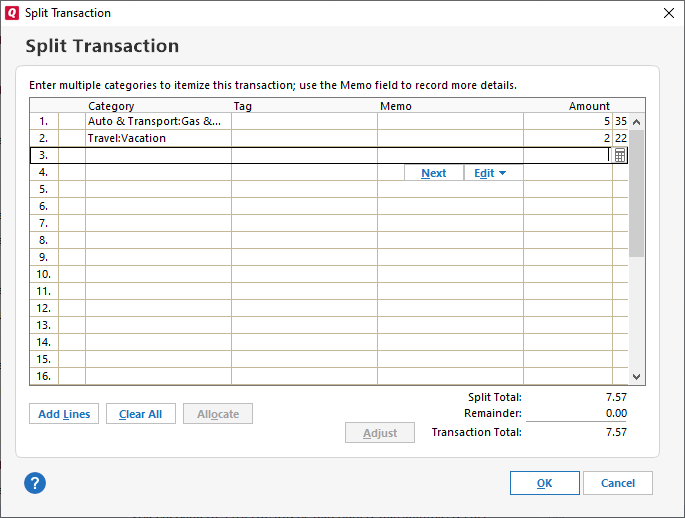
Task: Click the blue Help question mark icon
Action: [35, 483]
